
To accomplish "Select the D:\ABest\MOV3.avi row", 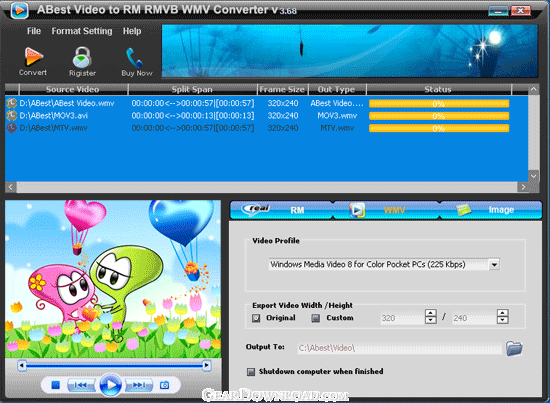I will (267, 116).
